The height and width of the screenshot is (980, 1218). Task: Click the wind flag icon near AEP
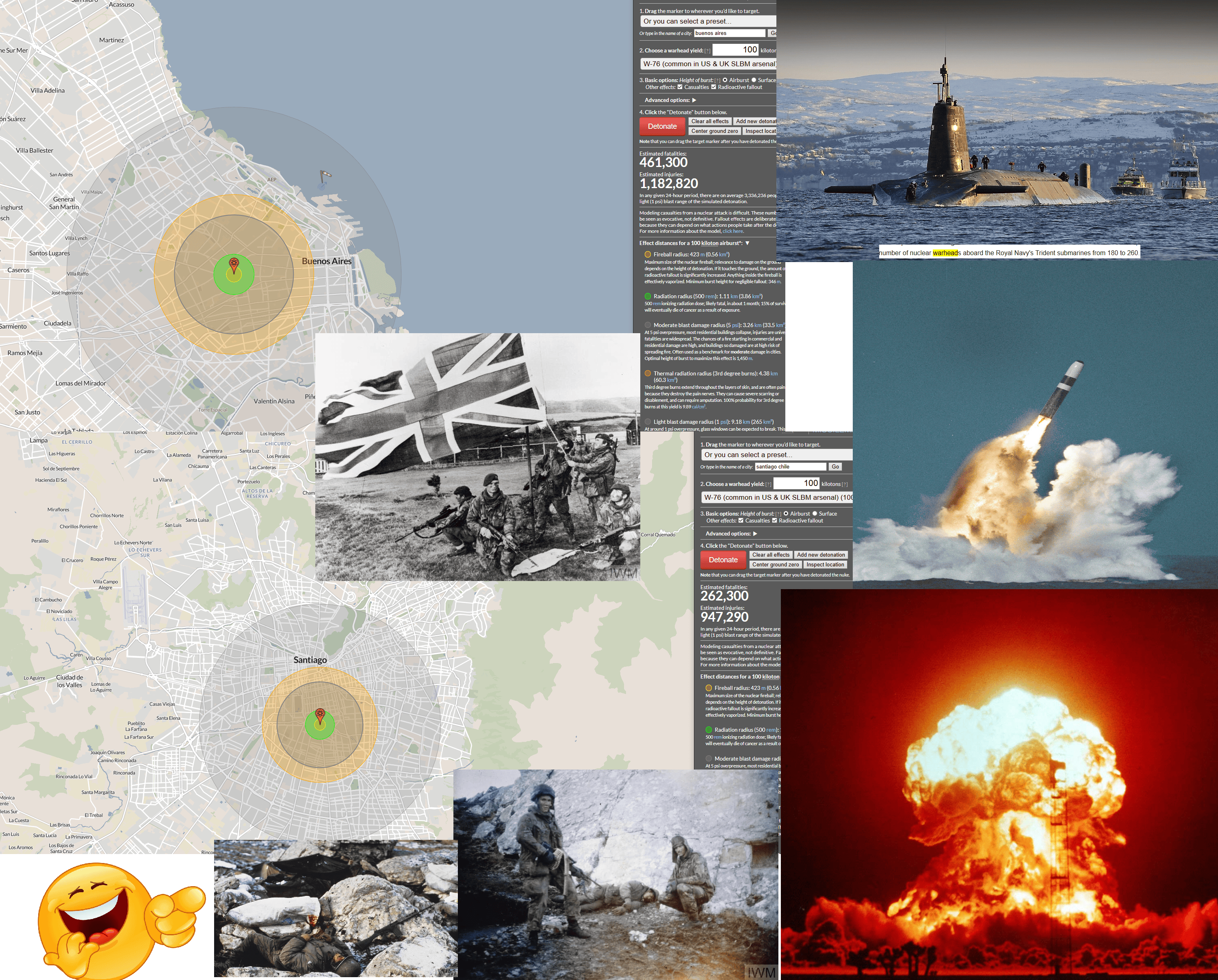(x=325, y=176)
